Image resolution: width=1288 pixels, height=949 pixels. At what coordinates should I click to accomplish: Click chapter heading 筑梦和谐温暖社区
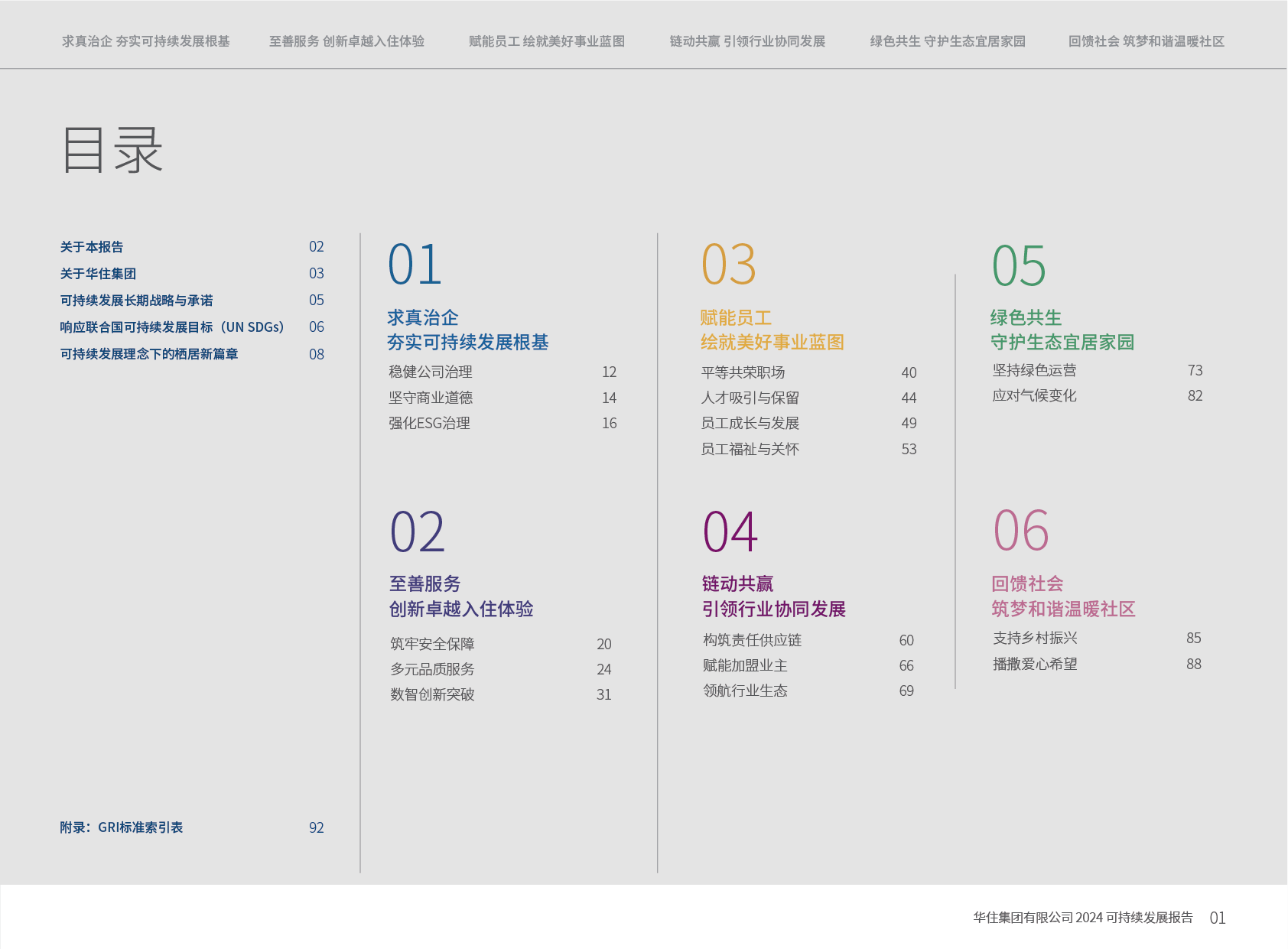pyautogui.click(x=1063, y=609)
